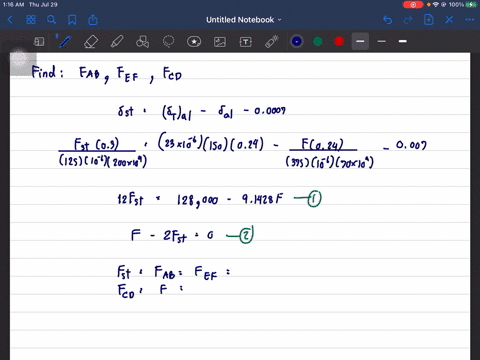Close the editing toolbar with X
Viewport: 480px width, 360px height.
coord(449,20)
